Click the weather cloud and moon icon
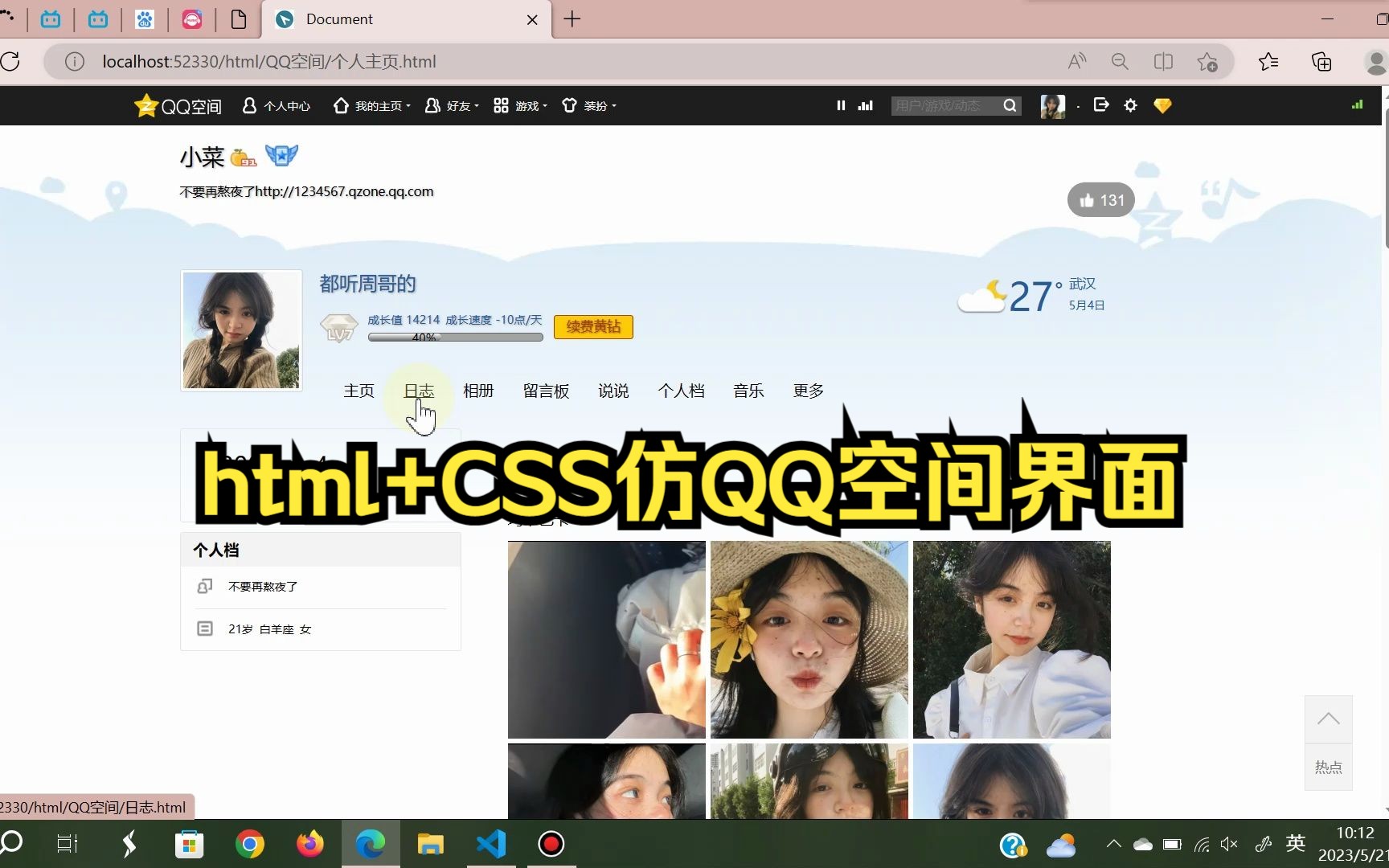 point(982,296)
